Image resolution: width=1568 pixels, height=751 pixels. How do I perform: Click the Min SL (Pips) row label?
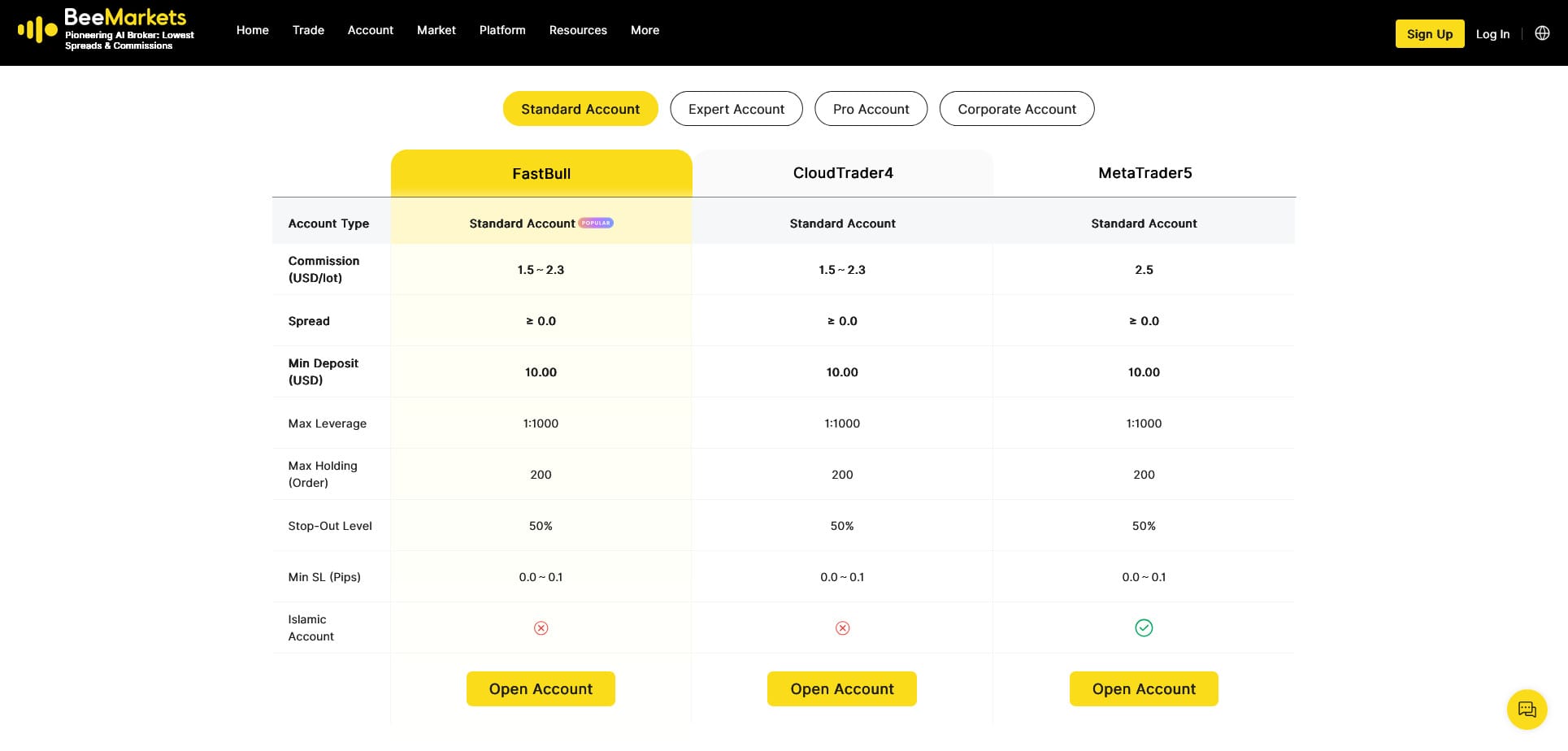(x=324, y=577)
